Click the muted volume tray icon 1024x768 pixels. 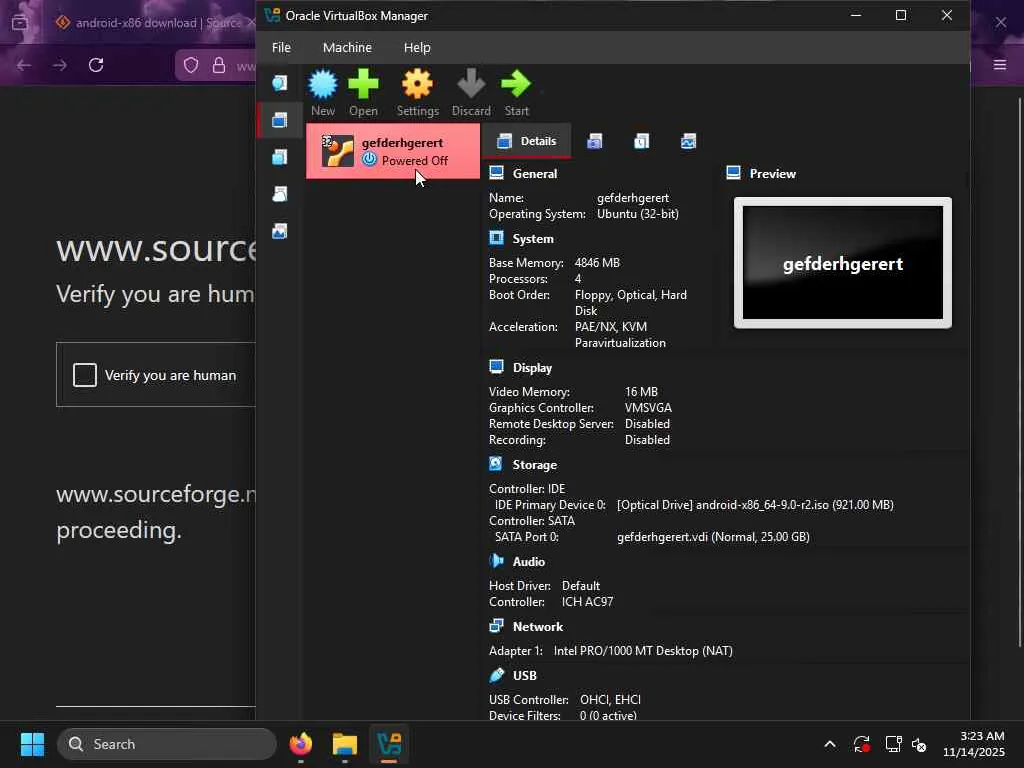coord(919,744)
